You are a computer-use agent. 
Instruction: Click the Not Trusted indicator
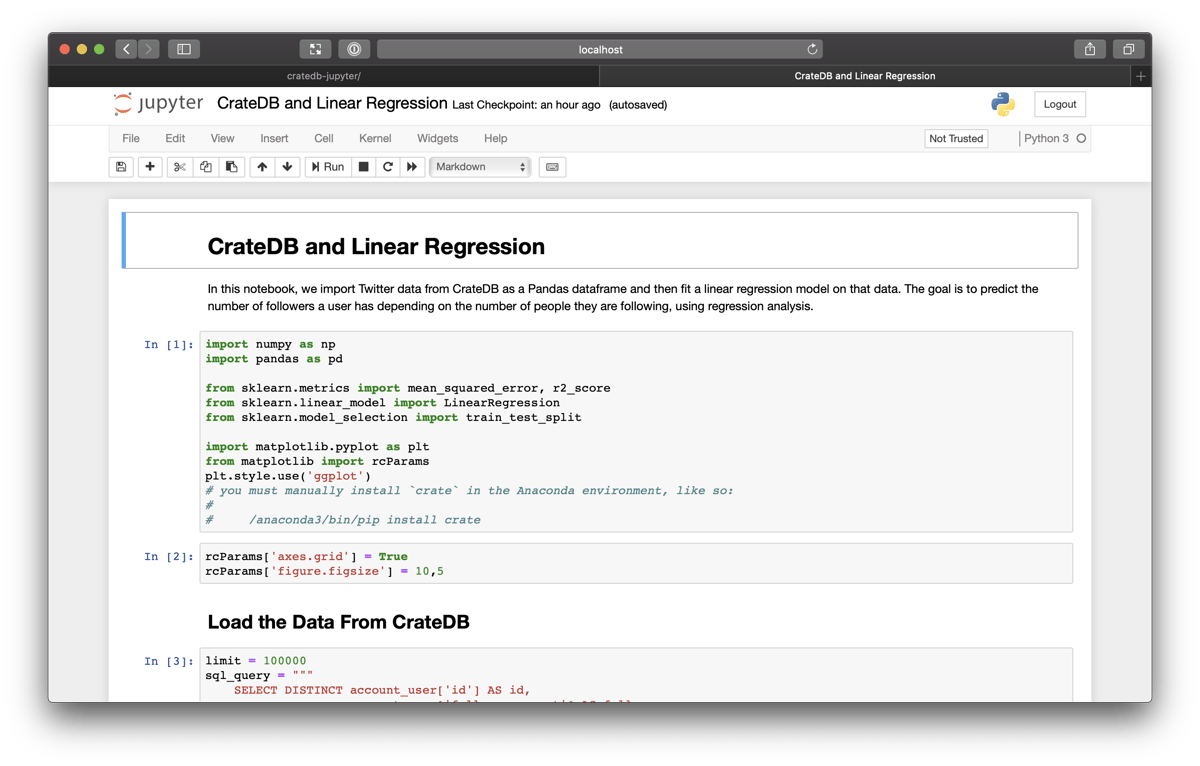tap(956, 138)
